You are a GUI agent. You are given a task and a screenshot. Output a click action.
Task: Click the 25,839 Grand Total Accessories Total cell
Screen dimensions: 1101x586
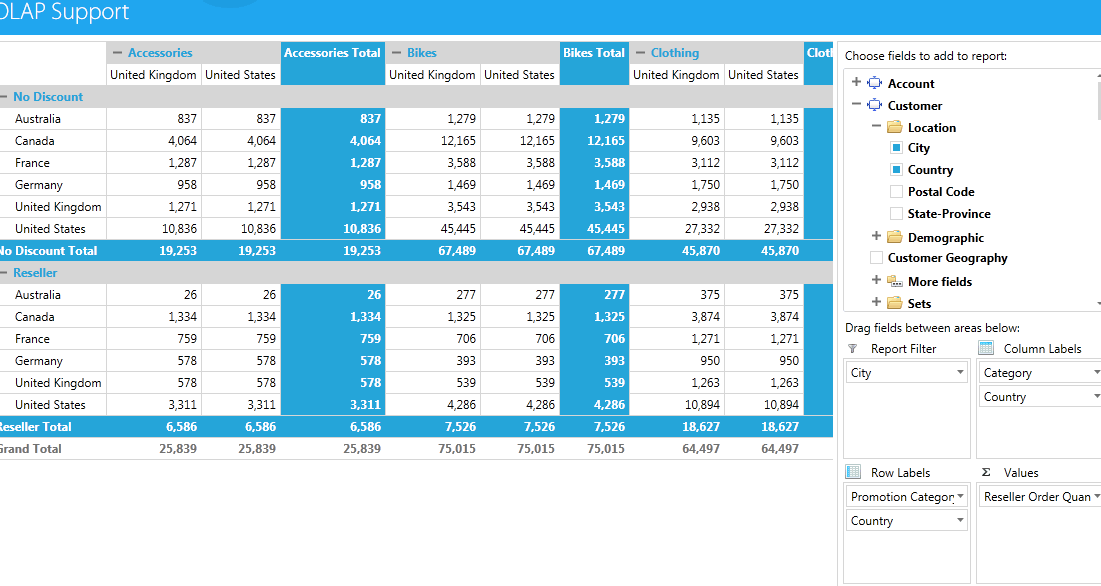333,448
